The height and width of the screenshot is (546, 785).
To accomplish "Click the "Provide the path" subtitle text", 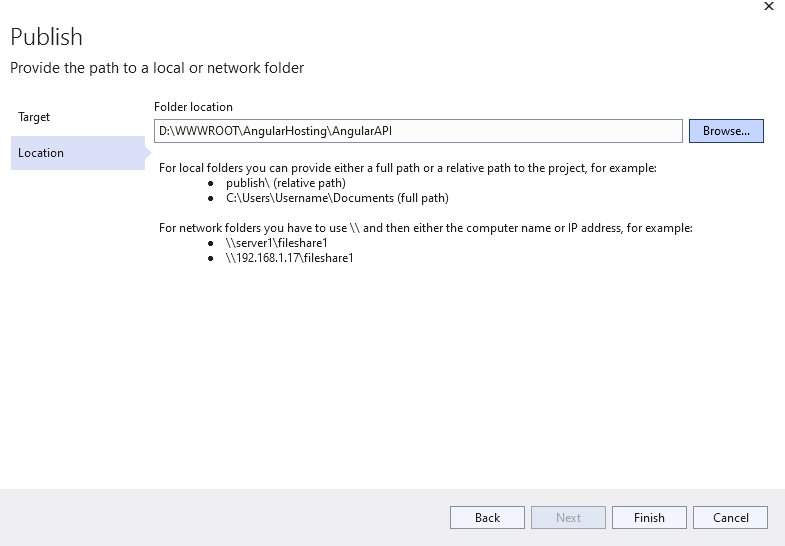I will (157, 68).
